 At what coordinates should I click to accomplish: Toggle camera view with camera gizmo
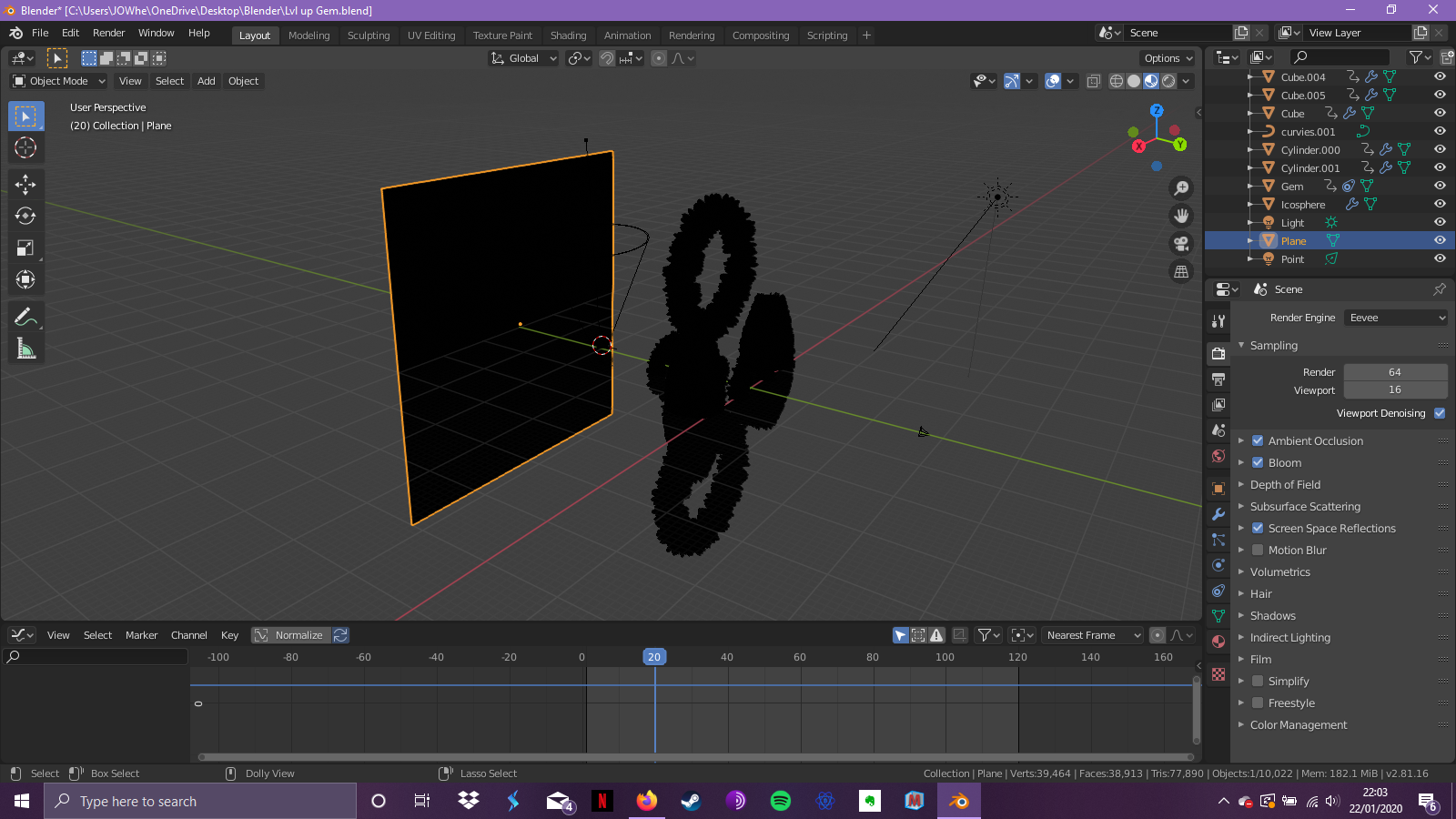click(x=1181, y=244)
